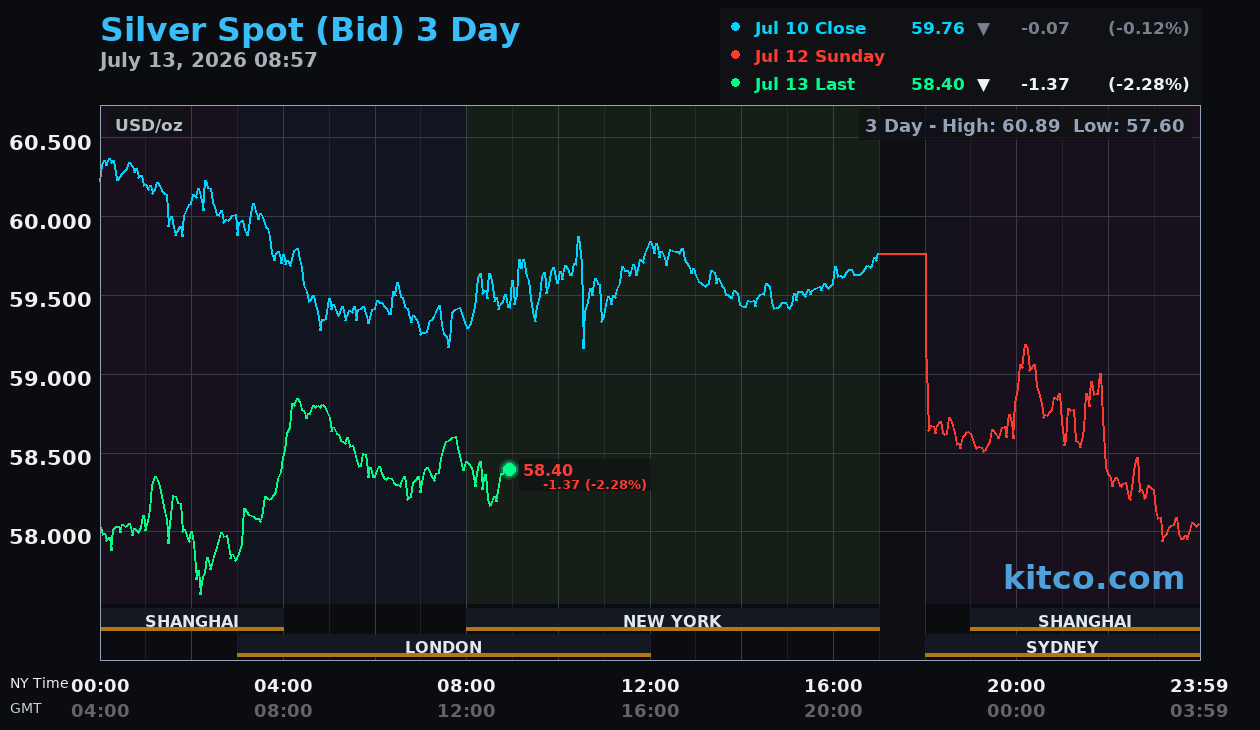Click the kitco.com watermark logo

click(x=1093, y=578)
